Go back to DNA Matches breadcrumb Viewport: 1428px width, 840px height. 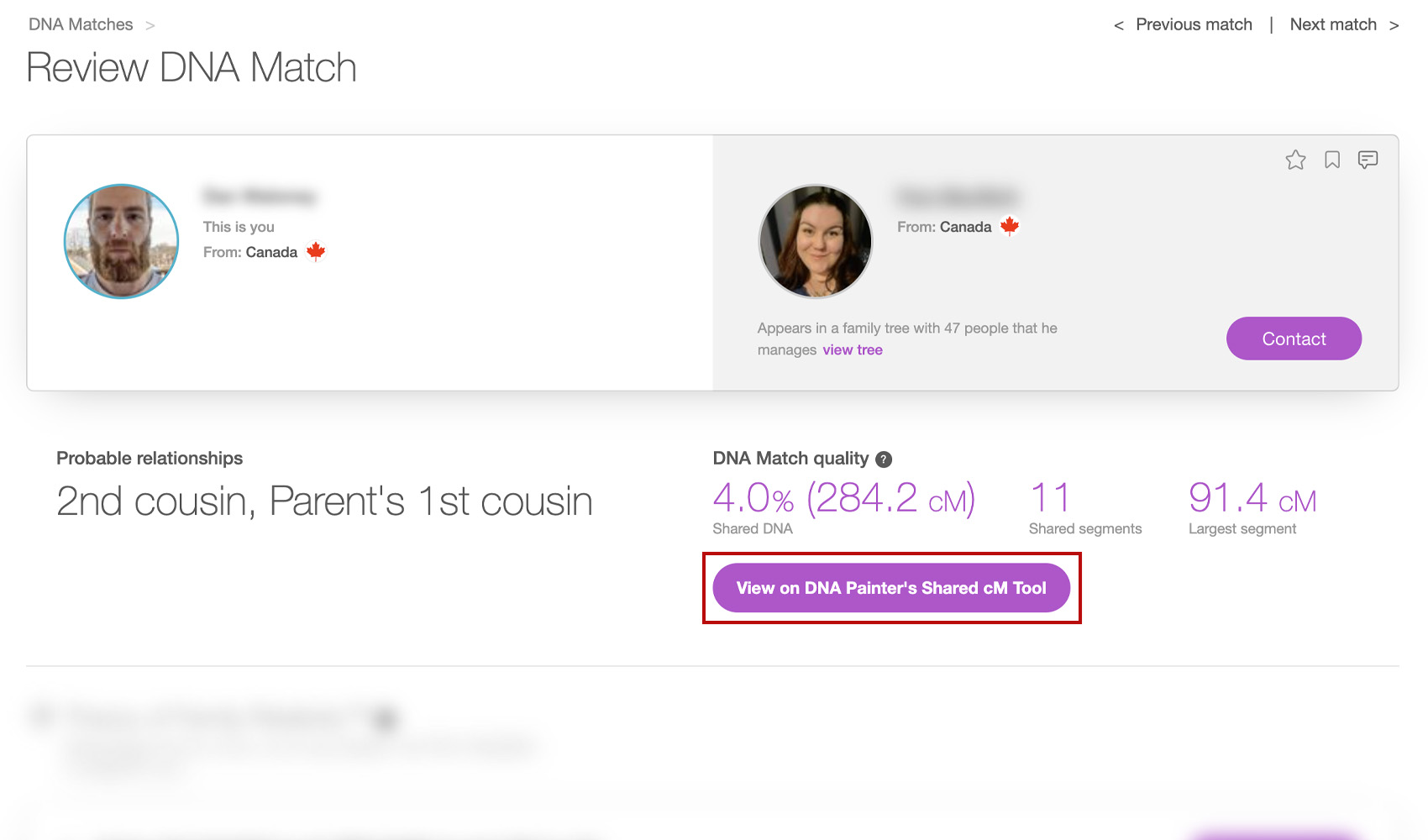coord(81,24)
